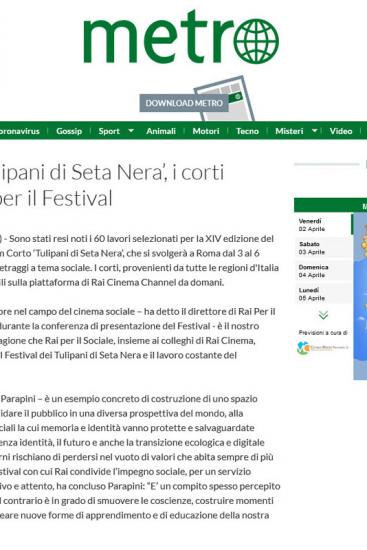
Task: Open the Coronavirus menu section
Action: click(x=19, y=131)
